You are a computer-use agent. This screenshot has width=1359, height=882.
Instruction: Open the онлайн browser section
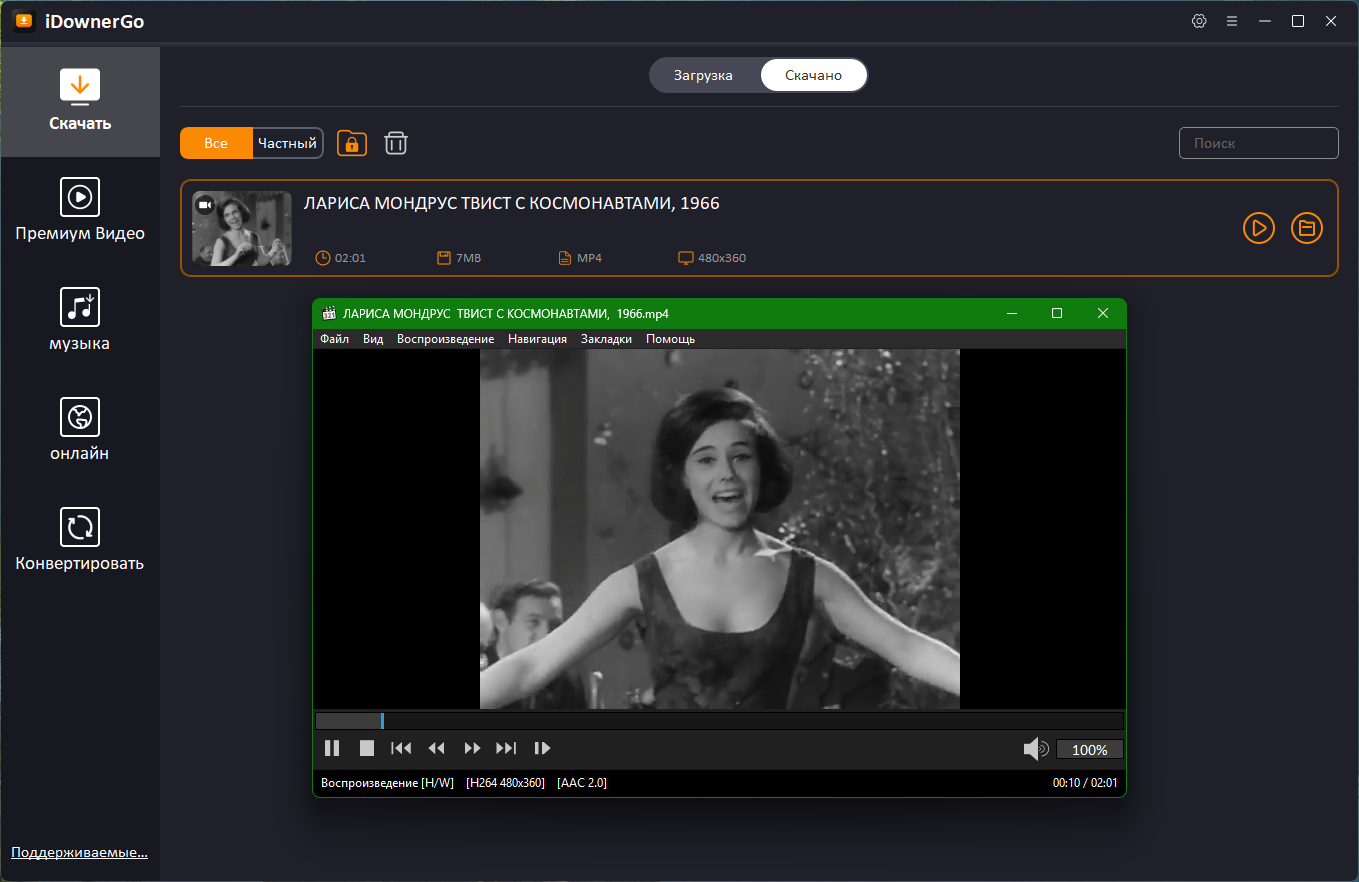pos(80,429)
